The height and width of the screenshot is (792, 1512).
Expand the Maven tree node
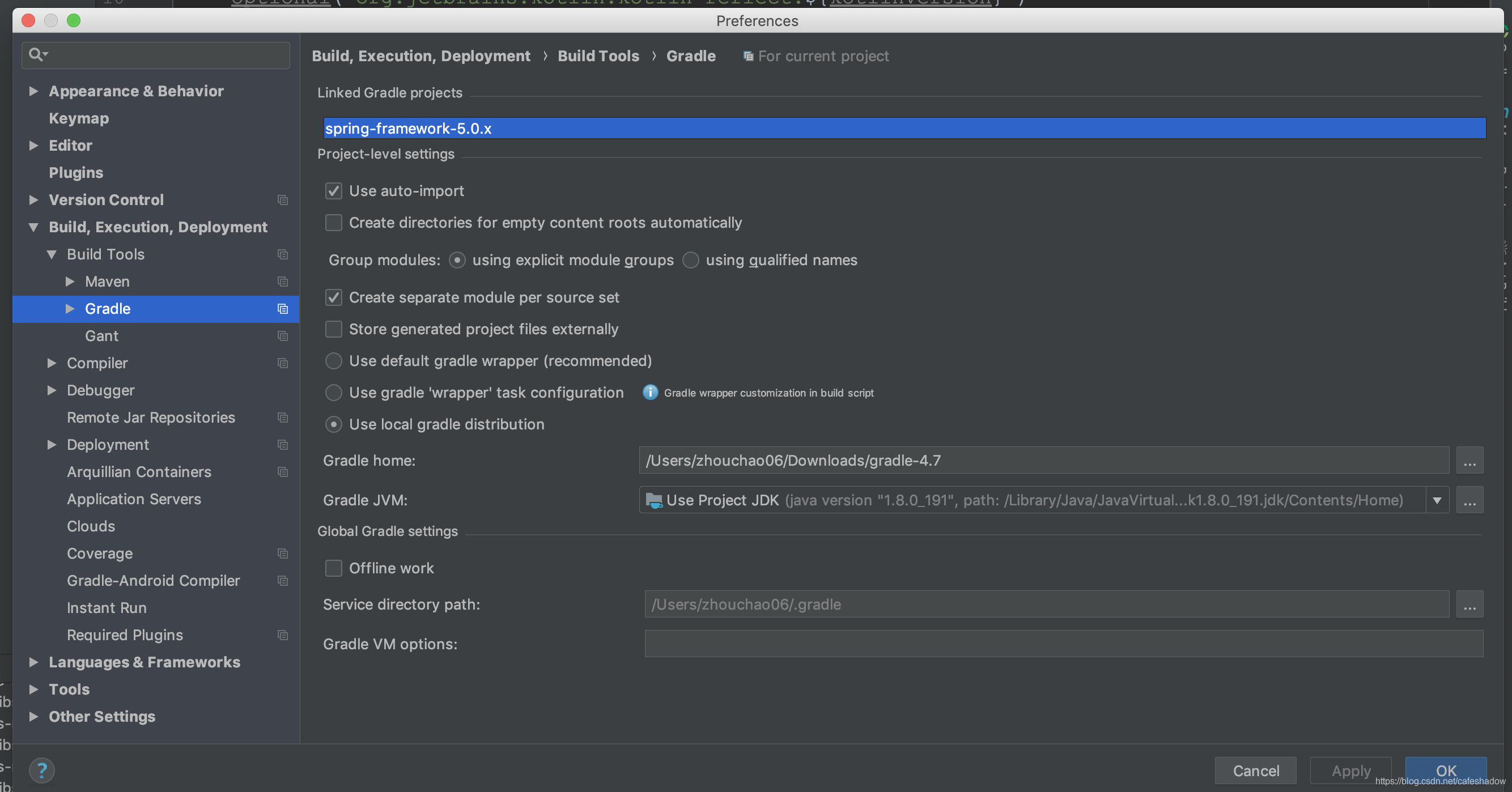[70, 282]
